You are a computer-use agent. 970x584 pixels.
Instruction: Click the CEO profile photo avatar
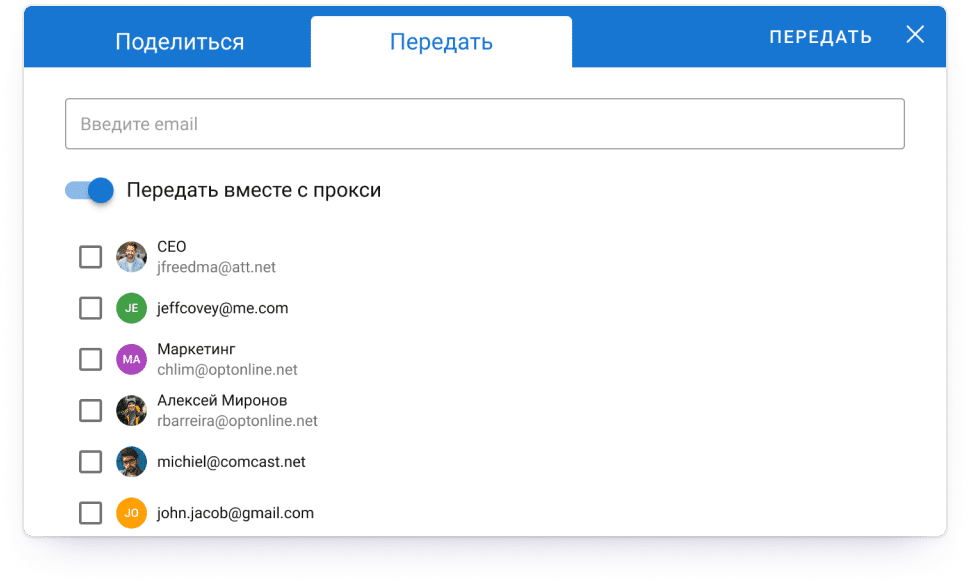click(131, 257)
